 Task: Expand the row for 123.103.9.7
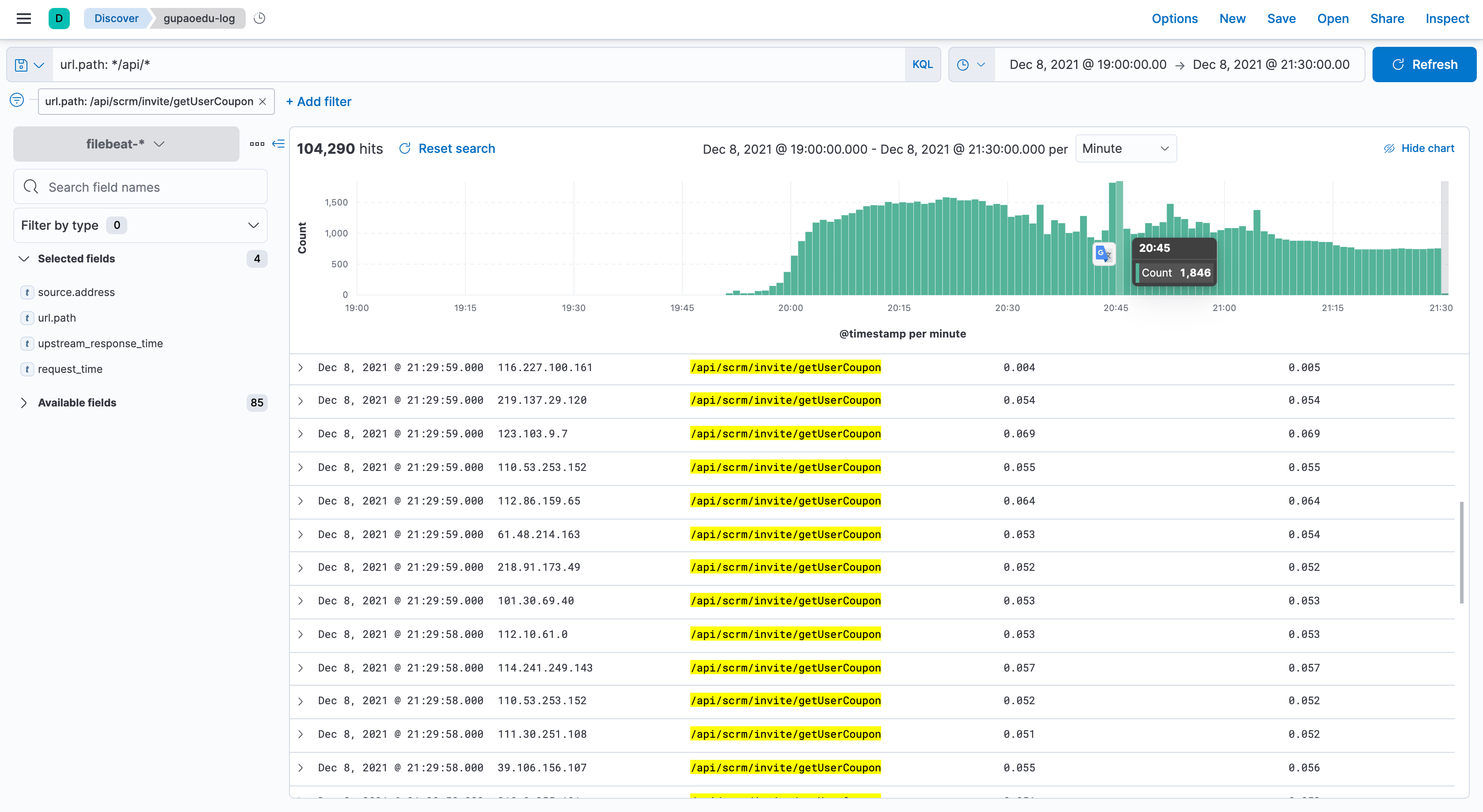[300, 434]
